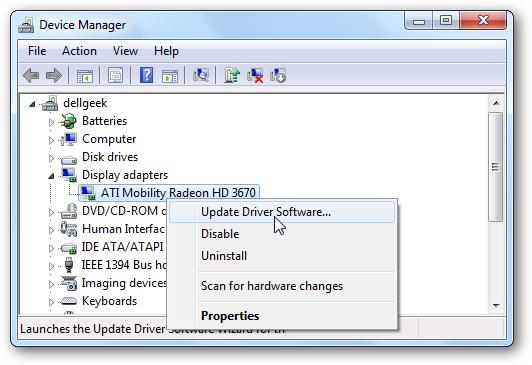Select the Keyboards tree label
The image size is (532, 365).
[x=110, y=301]
